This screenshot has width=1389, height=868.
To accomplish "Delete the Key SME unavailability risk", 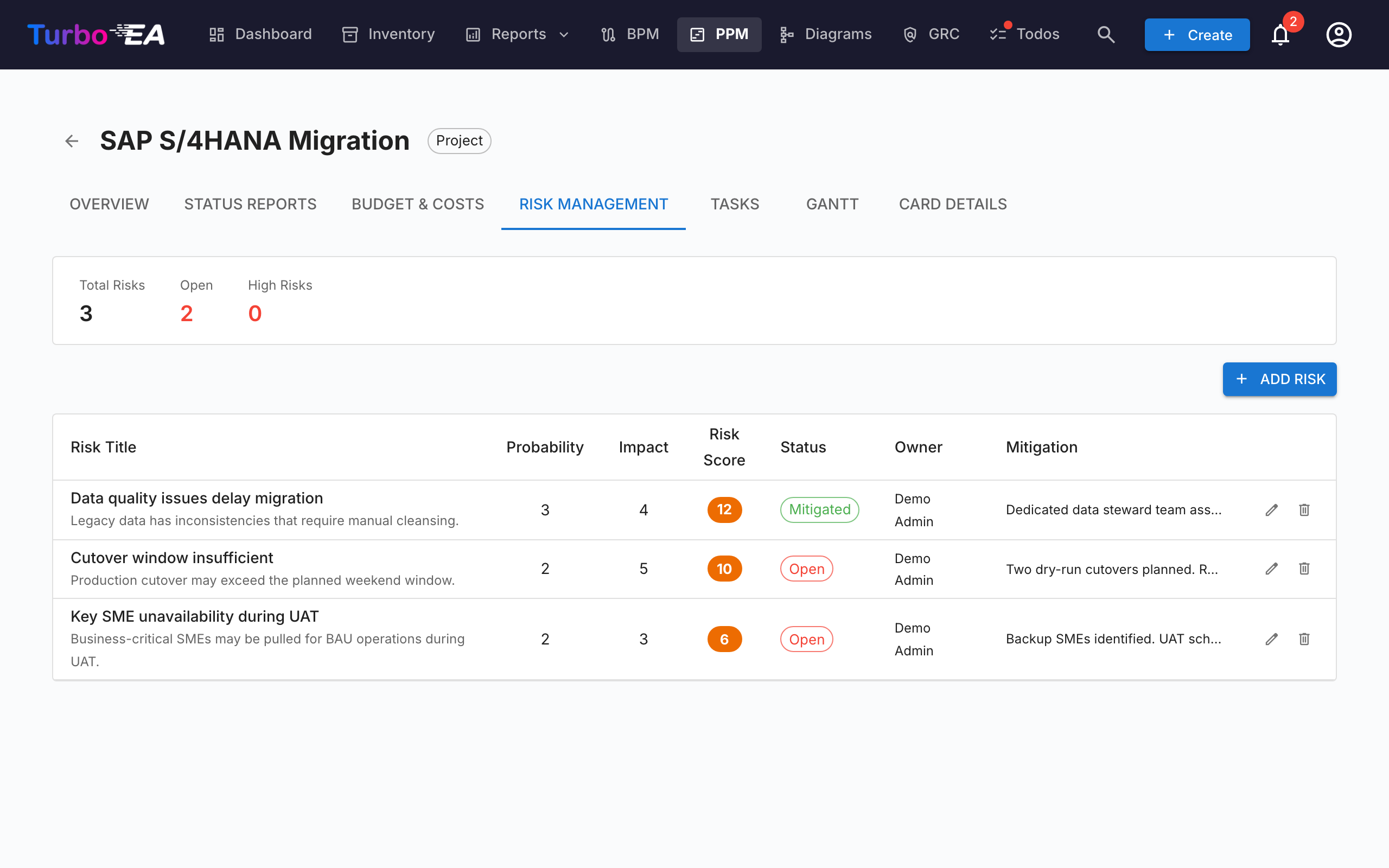I will tap(1304, 639).
